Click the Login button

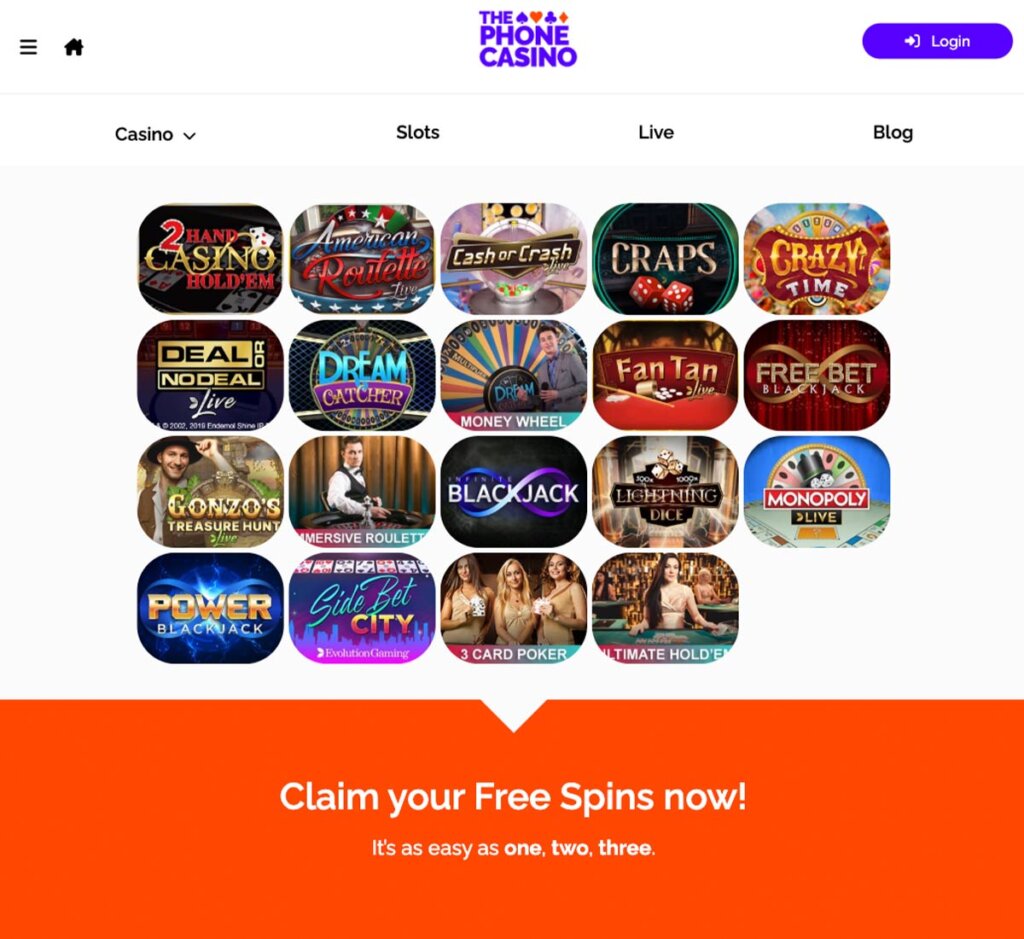937,41
